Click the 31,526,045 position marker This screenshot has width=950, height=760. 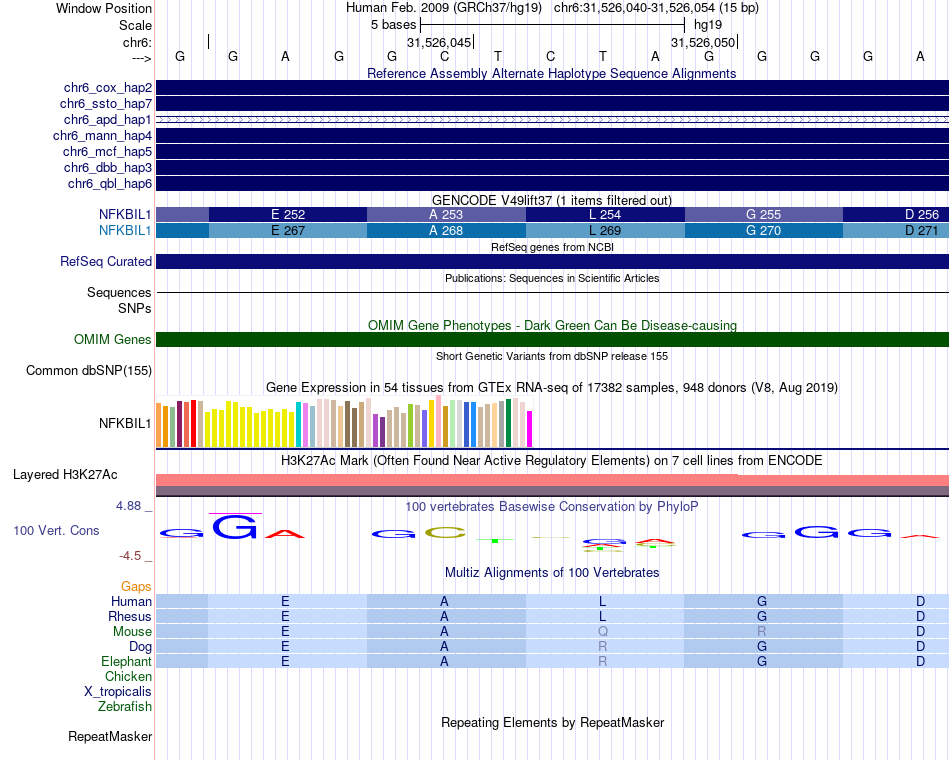pyautogui.click(x=440, y=42)
